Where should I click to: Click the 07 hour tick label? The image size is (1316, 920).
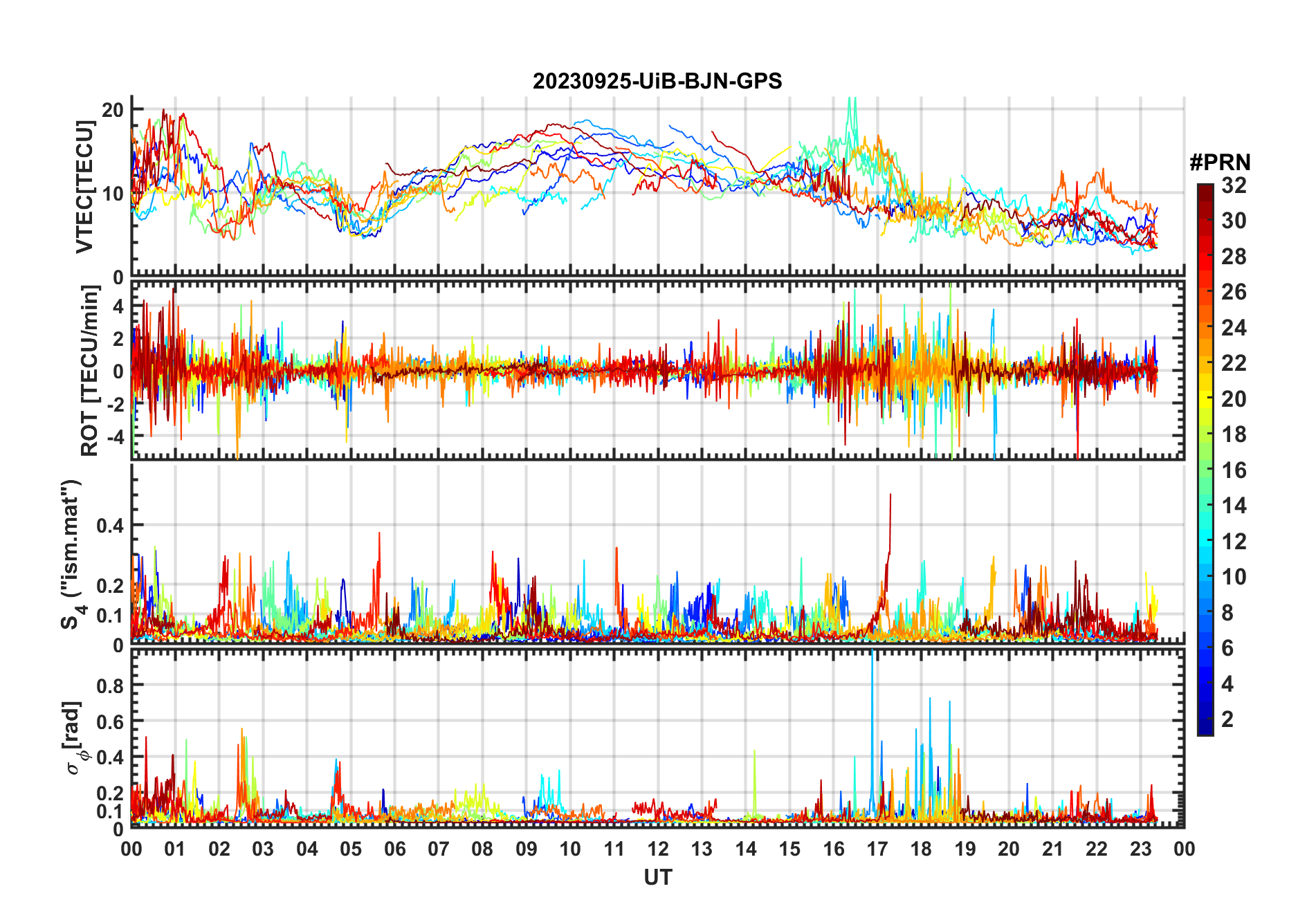click(x=439, y=849)
